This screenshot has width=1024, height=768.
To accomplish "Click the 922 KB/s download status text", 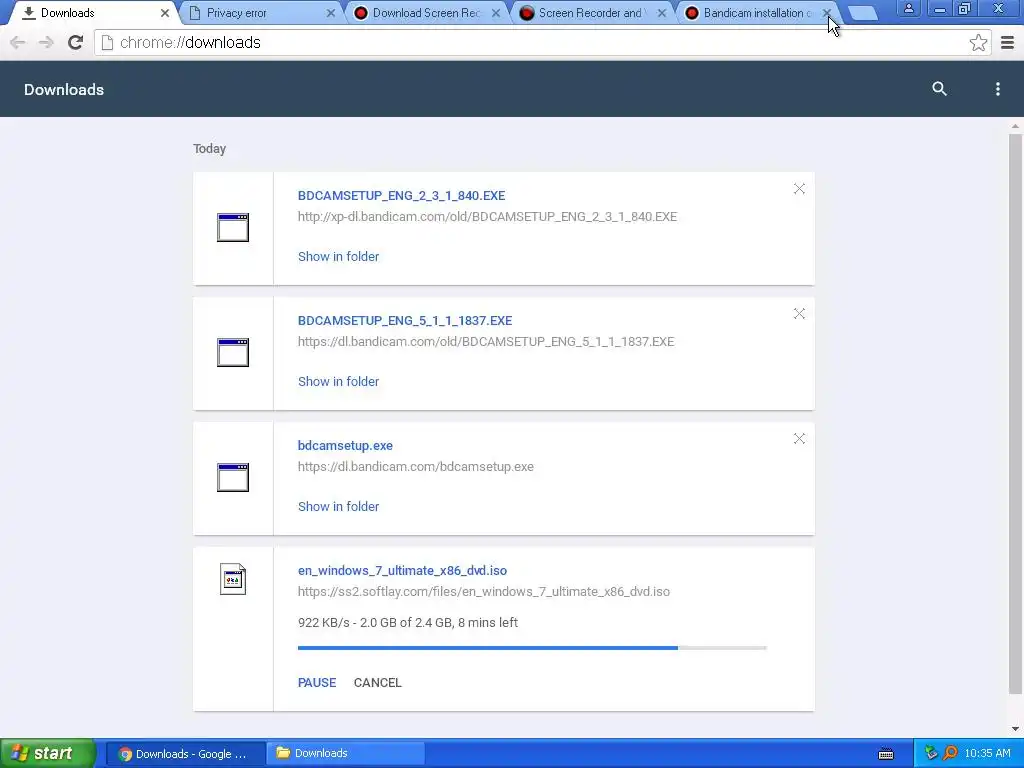I will tap(408, 622).
